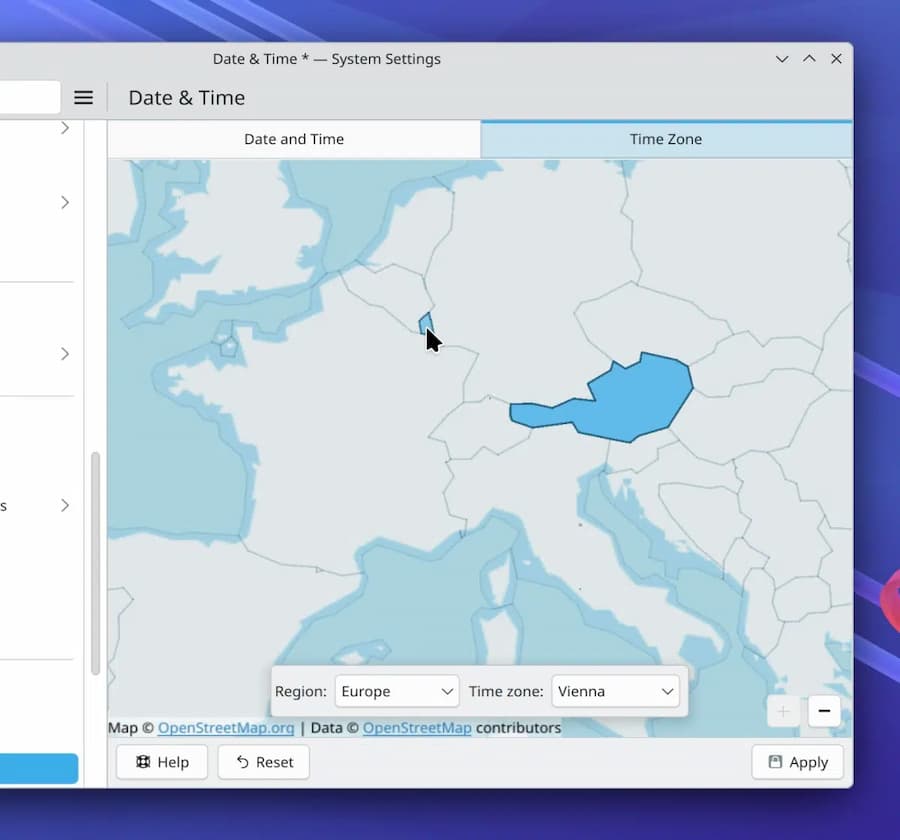The width and height of the screenshot is (900, 840).
Task: Follow the OpenStreetMap contributors data link
Action: point(417,728)
